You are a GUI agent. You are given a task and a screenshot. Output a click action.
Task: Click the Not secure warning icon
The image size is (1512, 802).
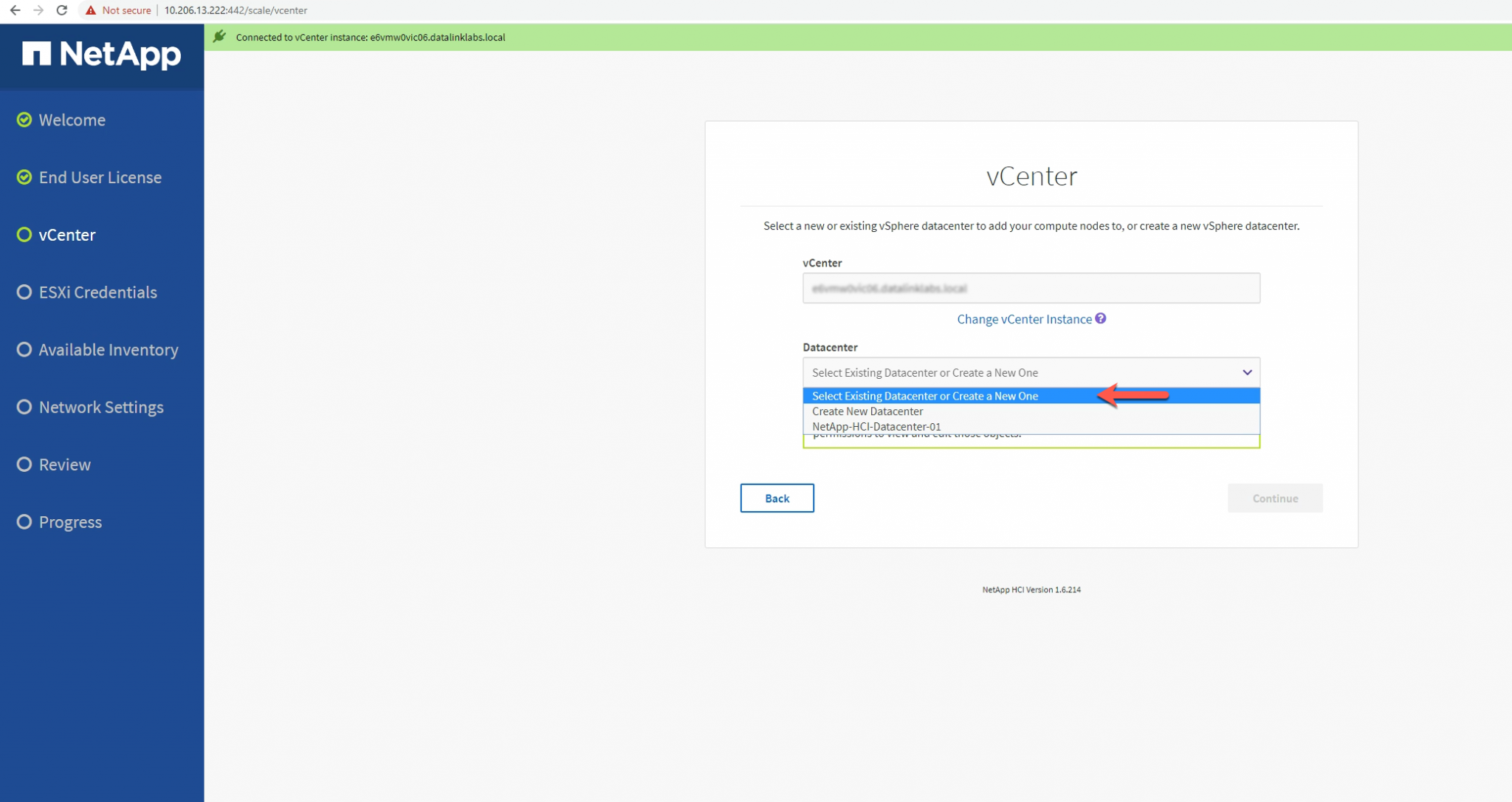click(x=90, y=10)
